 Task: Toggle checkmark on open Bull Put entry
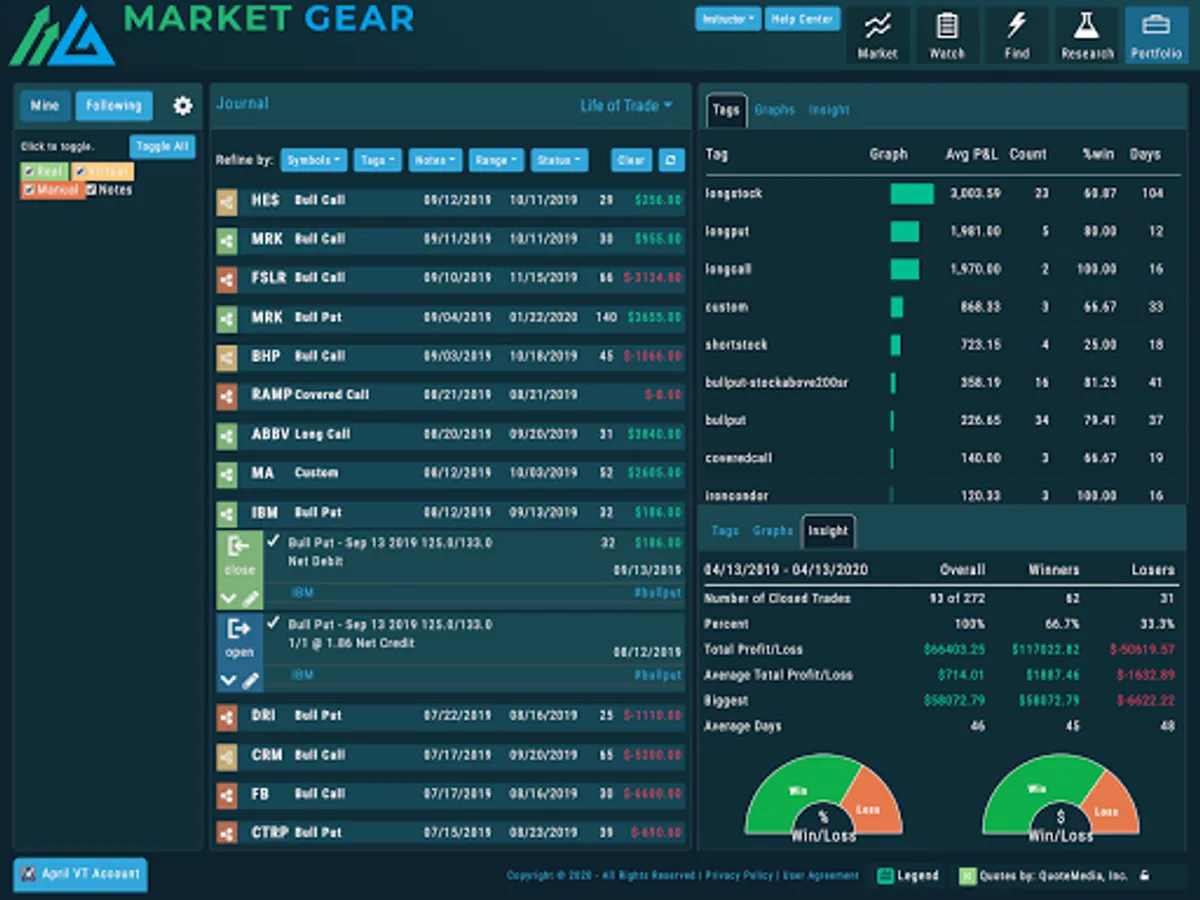(x=273, y=623)
